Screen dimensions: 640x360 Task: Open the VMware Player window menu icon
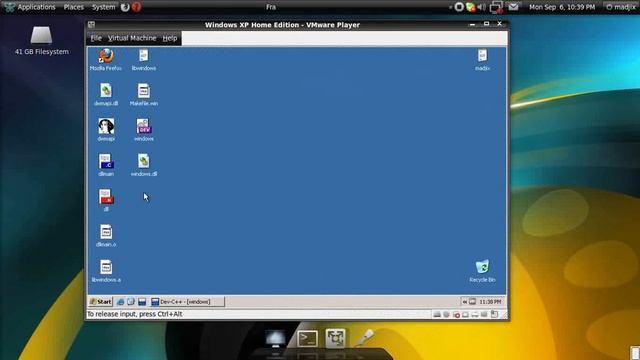pos(91,25)
